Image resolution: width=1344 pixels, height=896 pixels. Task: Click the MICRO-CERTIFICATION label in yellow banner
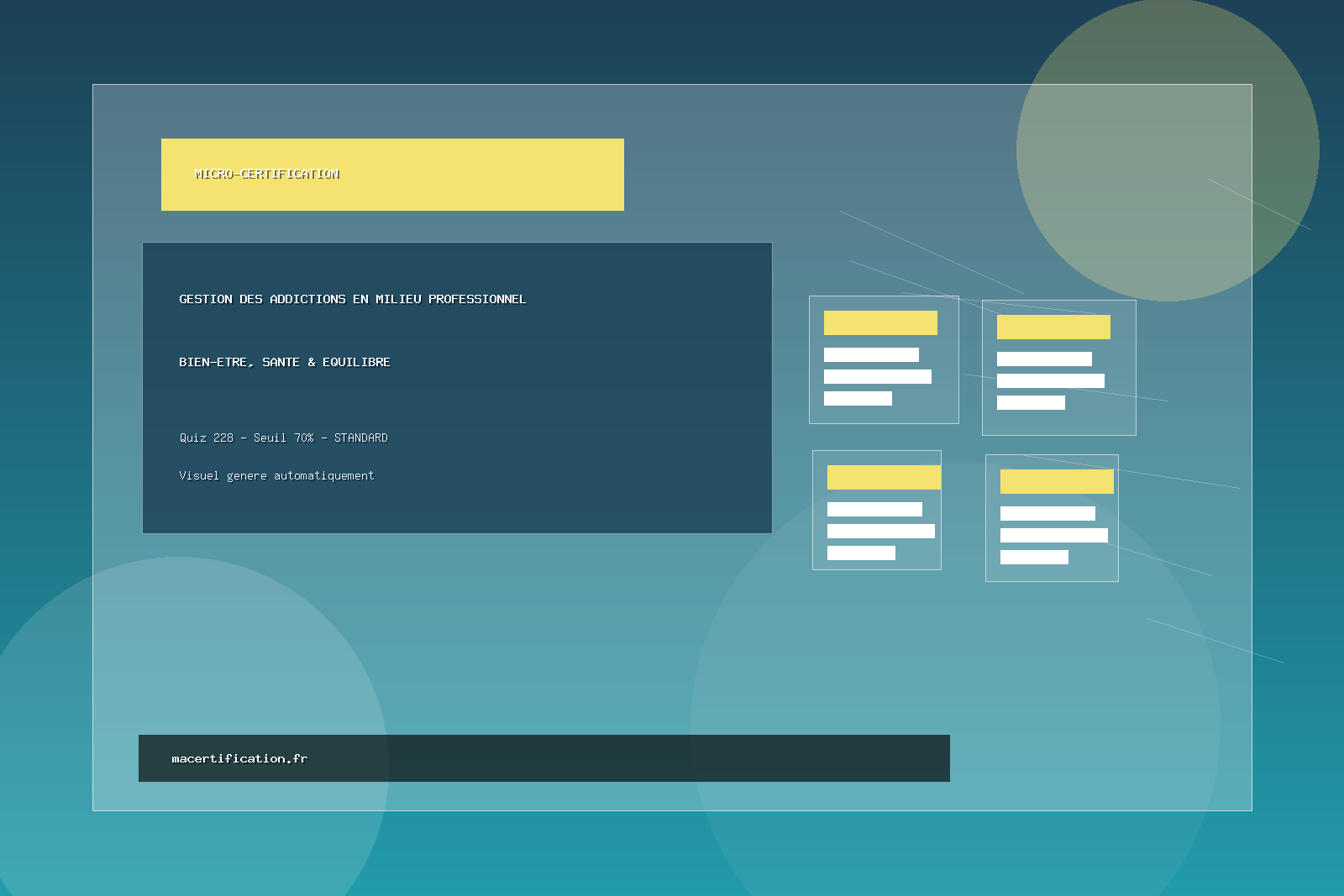pos(267,174)
